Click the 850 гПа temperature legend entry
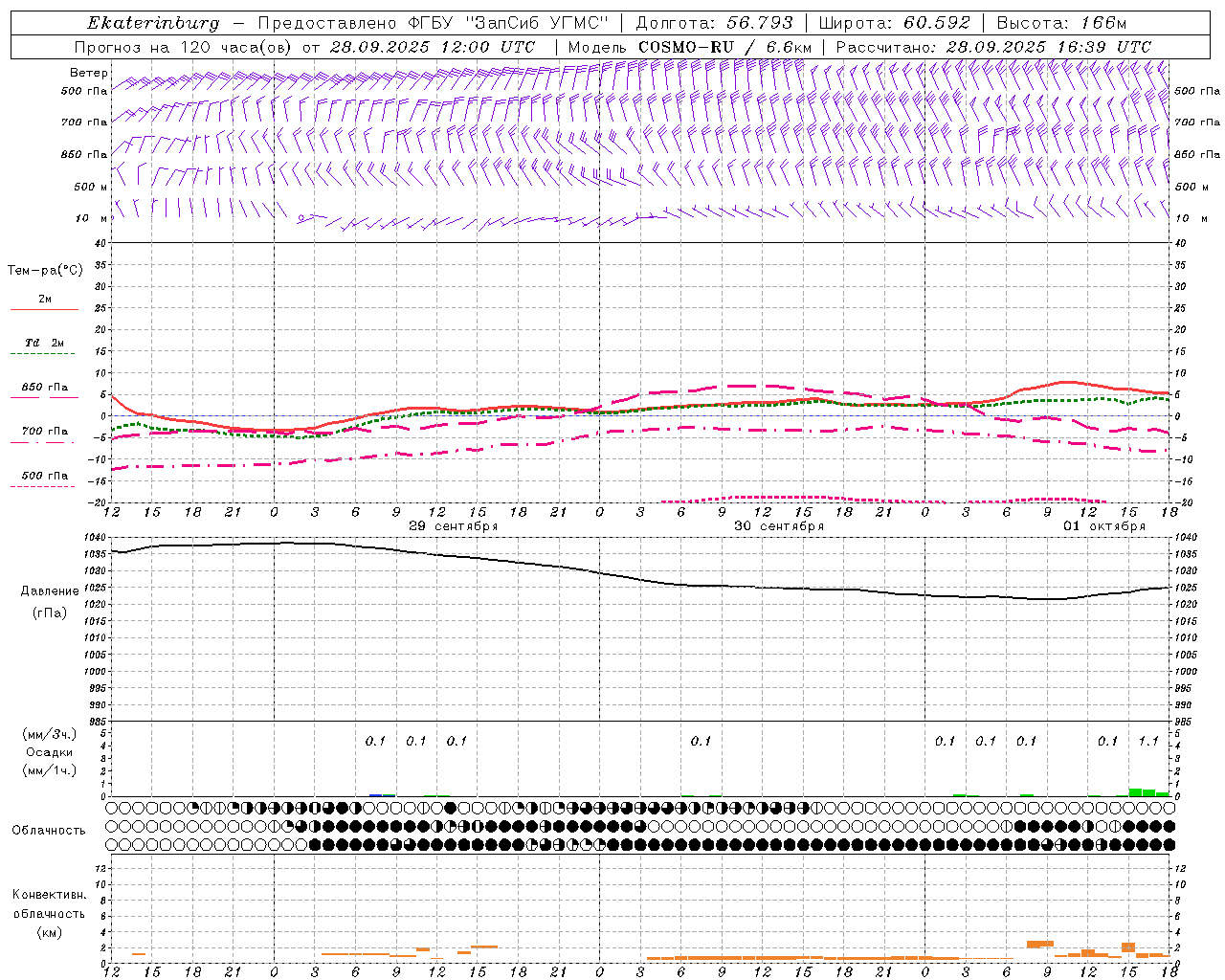This screenshot has height=980, width=1225. [44, 388]
